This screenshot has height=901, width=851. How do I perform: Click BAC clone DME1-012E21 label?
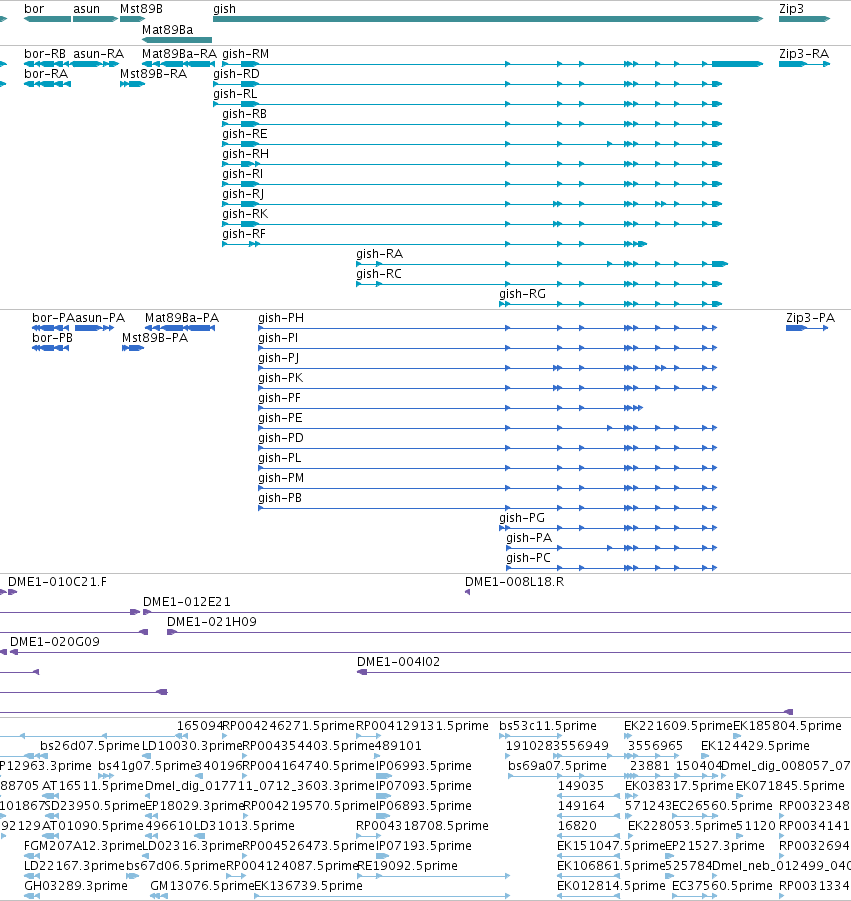tap(186, 602)
